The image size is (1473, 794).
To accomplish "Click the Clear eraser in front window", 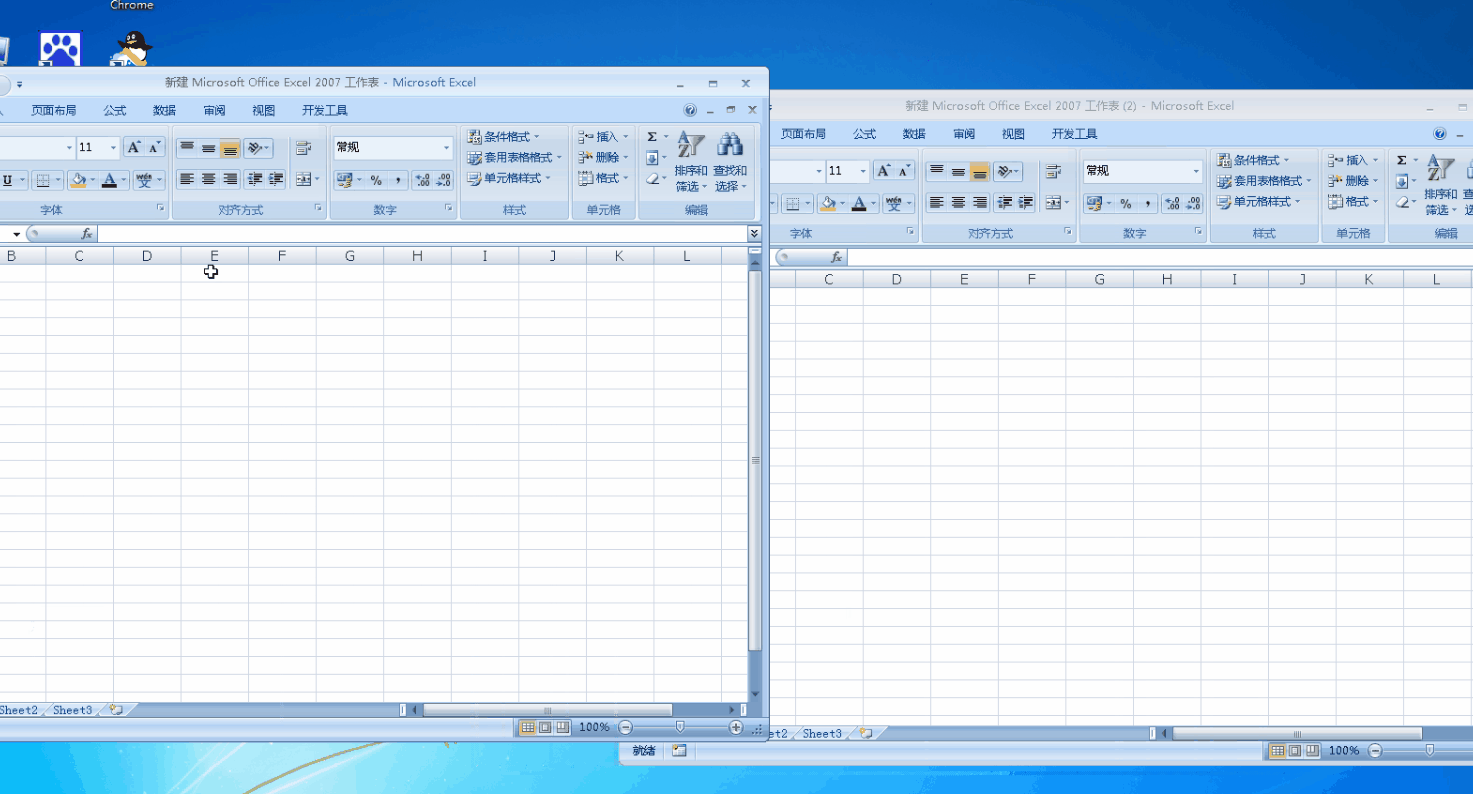I will (652, 179).
